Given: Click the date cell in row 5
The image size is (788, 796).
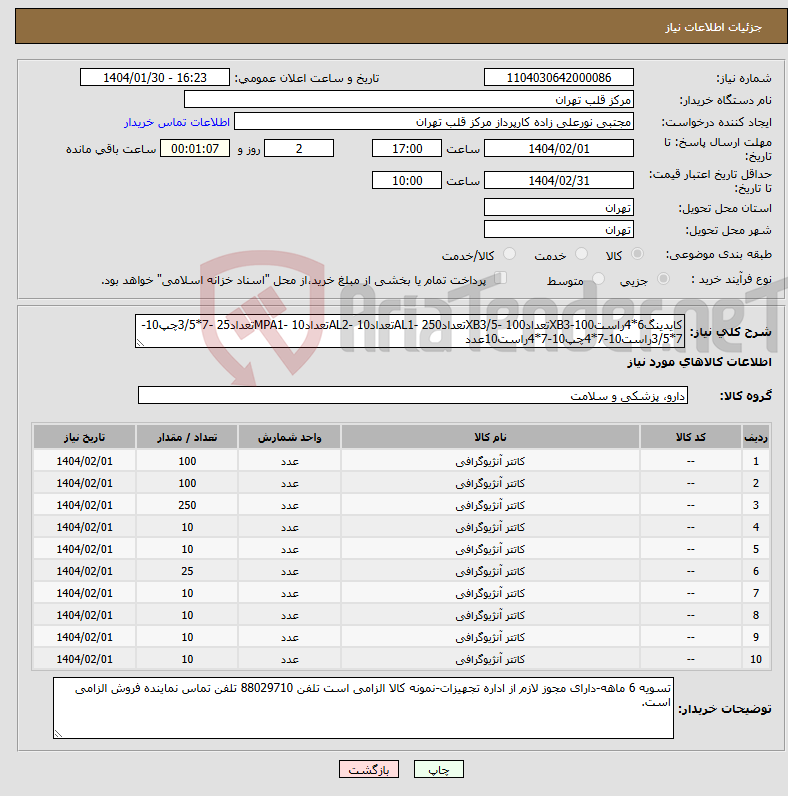Looking at the screenshot, I should point(84,549).
